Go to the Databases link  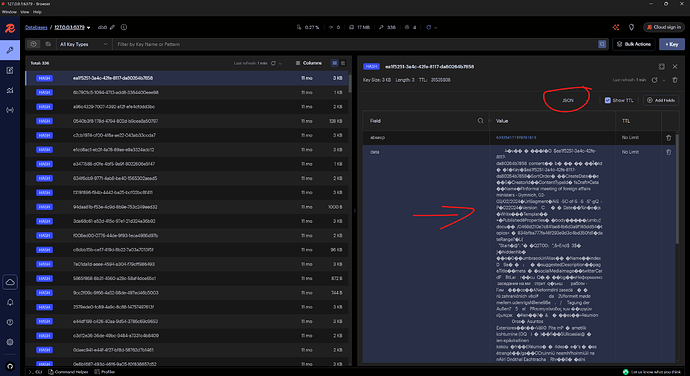click(36, 27)
